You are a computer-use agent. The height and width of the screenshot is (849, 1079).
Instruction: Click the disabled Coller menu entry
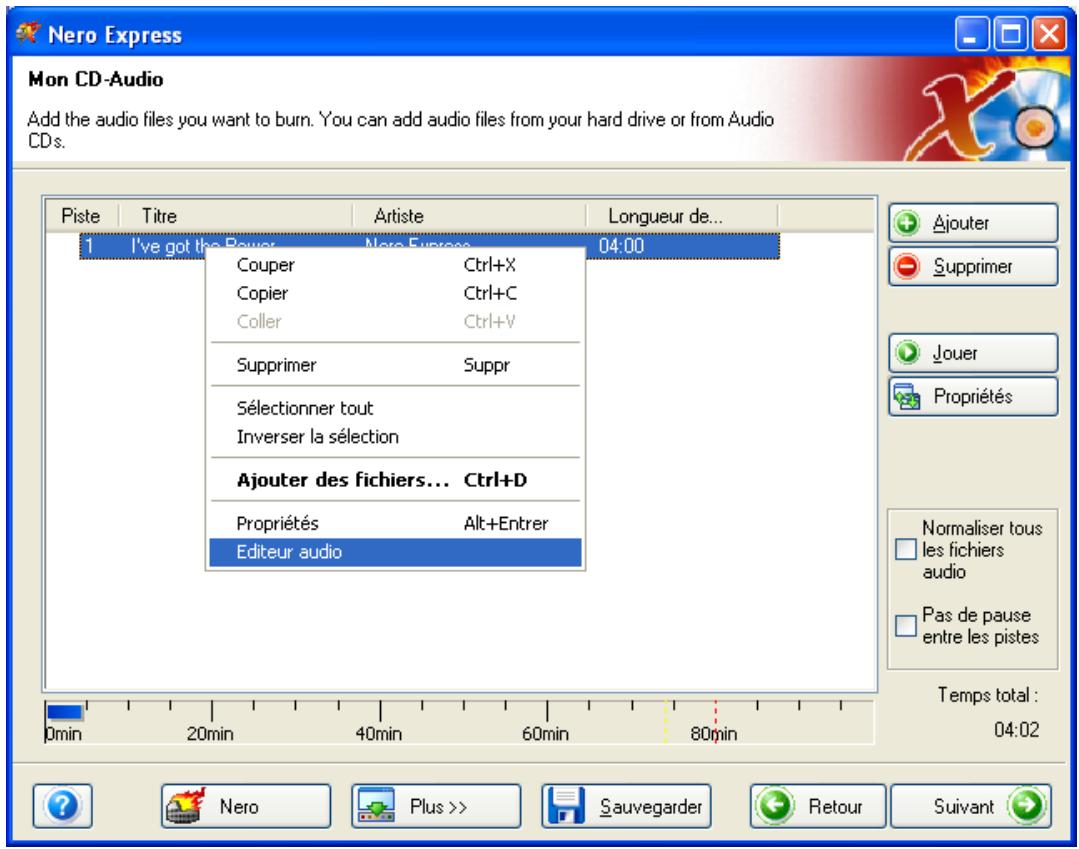point(396,321)
